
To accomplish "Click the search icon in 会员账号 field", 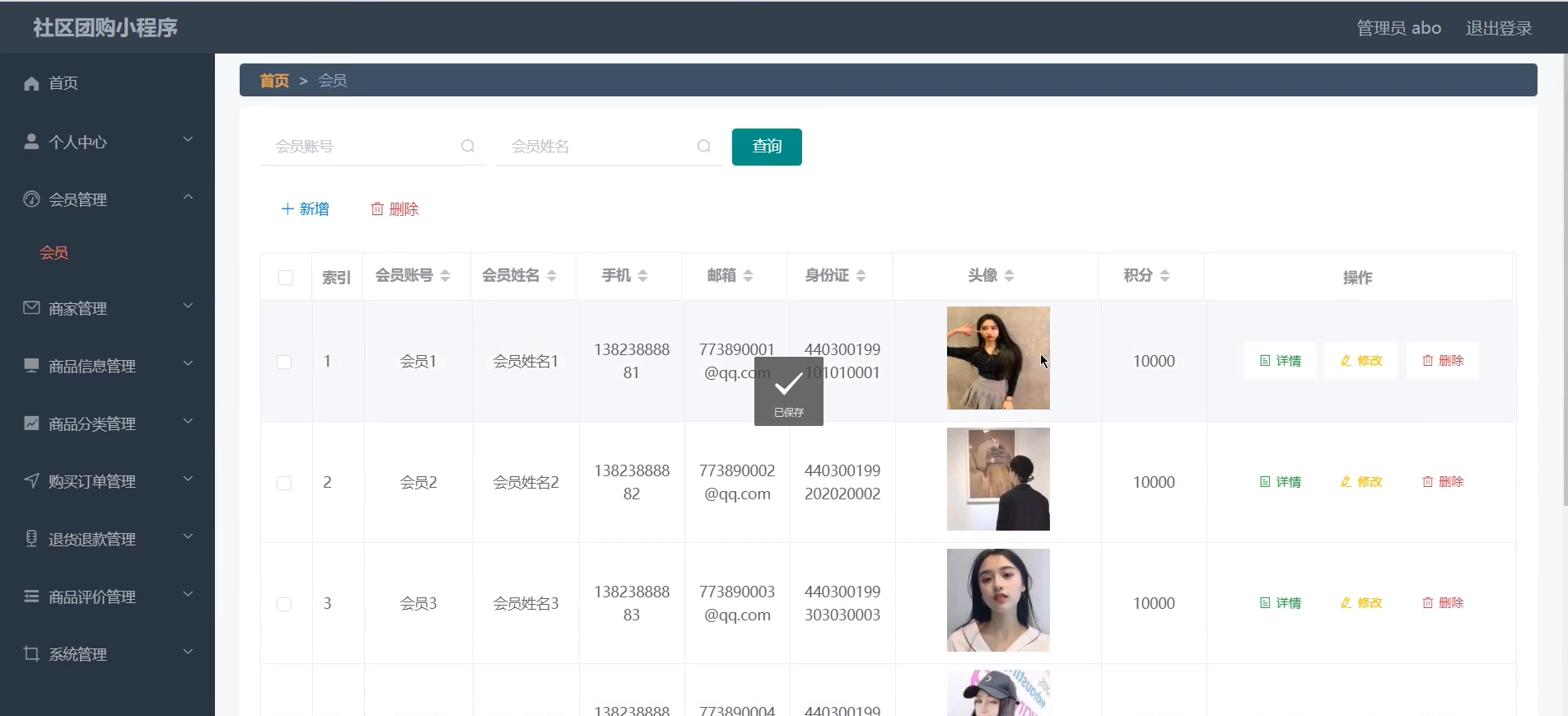I will pyautogui.click(x=468, y=146).
